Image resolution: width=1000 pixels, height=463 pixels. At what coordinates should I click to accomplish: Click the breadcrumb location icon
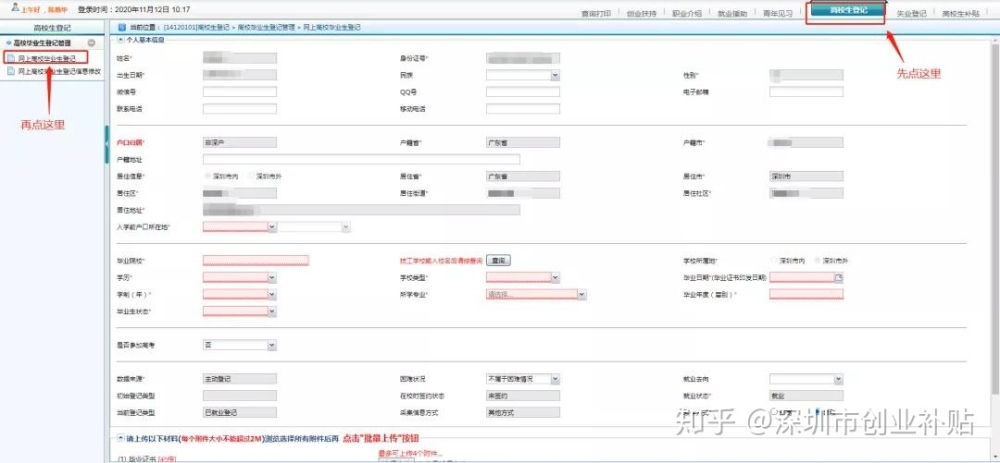pos(122,27)
